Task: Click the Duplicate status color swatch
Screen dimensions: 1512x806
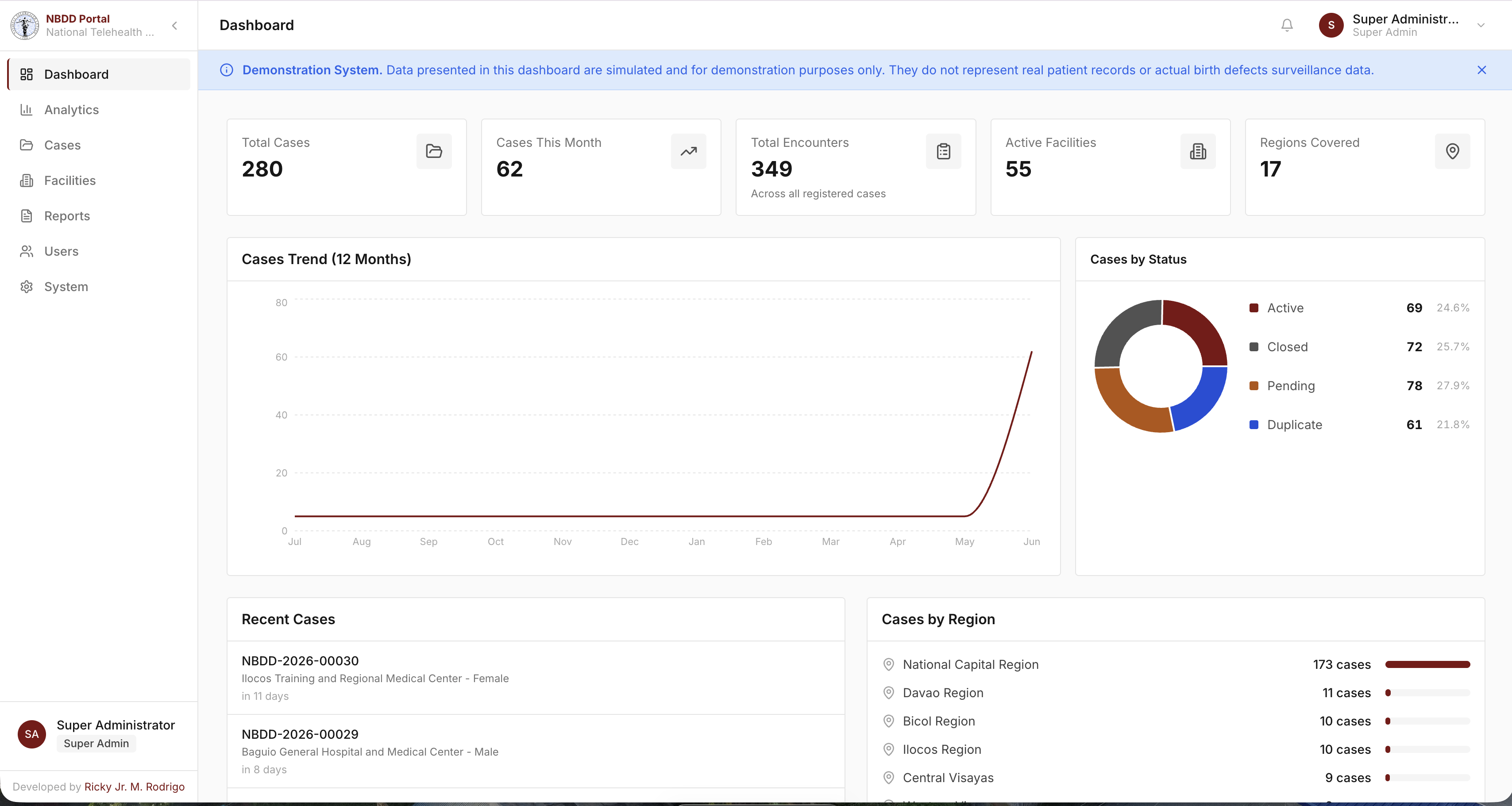Action: (1254, 425)
